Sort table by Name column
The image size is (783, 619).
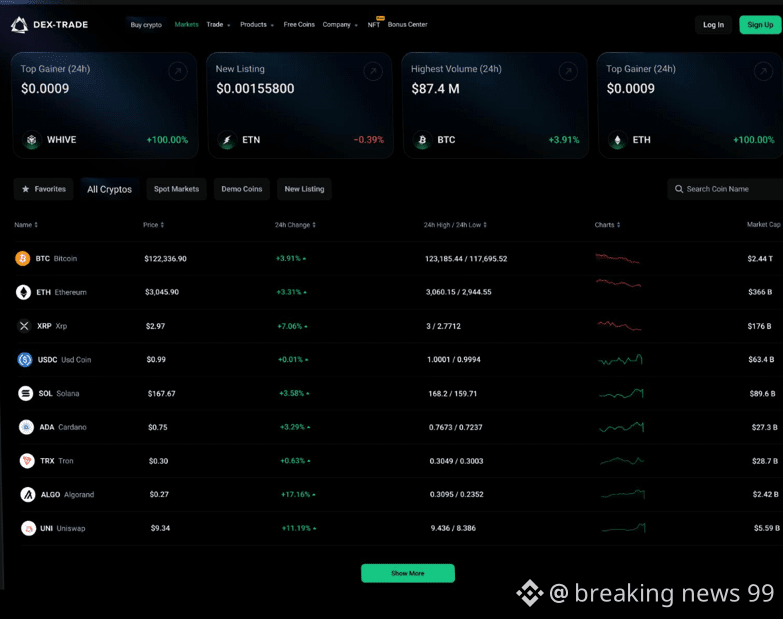pos(26,225)
